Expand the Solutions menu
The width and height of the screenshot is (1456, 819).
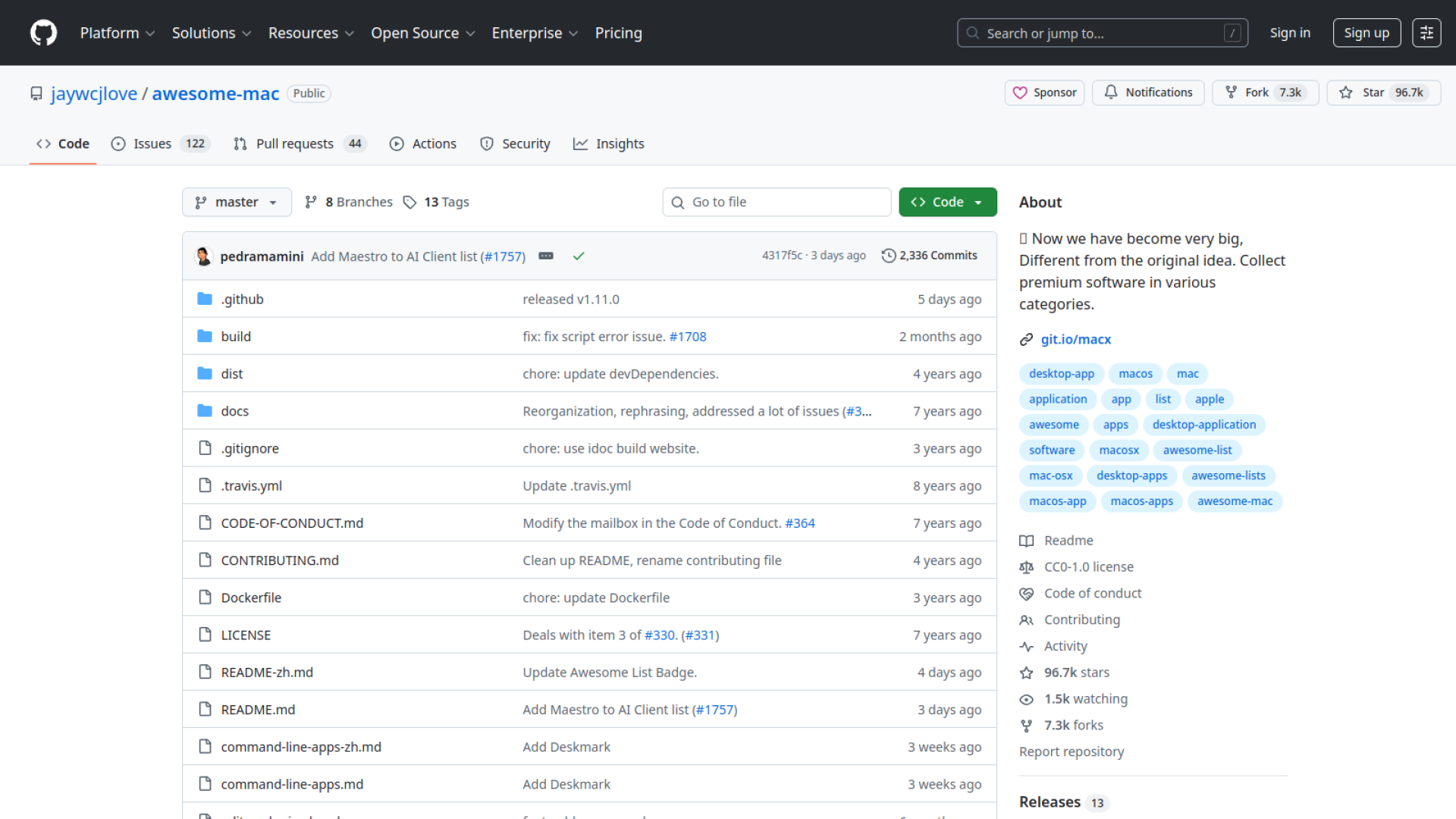tap(212, 33)
